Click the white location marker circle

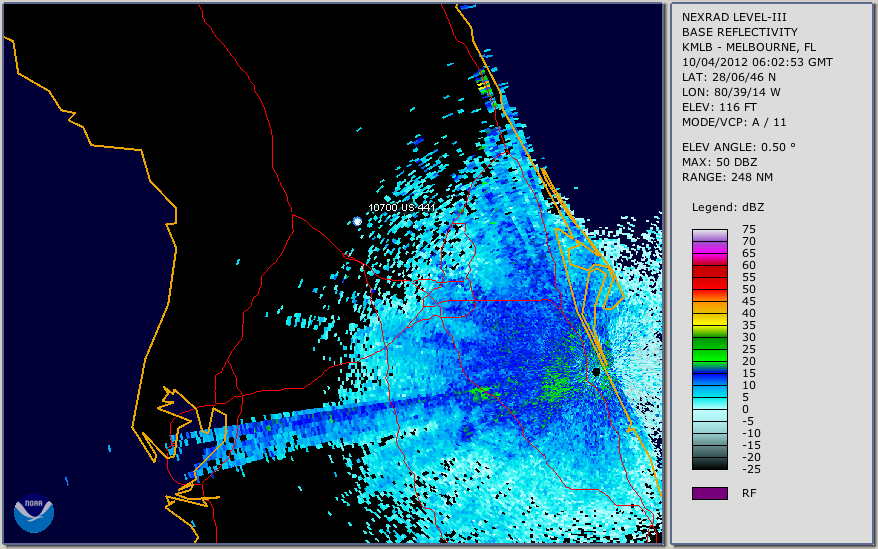(357, 221)
